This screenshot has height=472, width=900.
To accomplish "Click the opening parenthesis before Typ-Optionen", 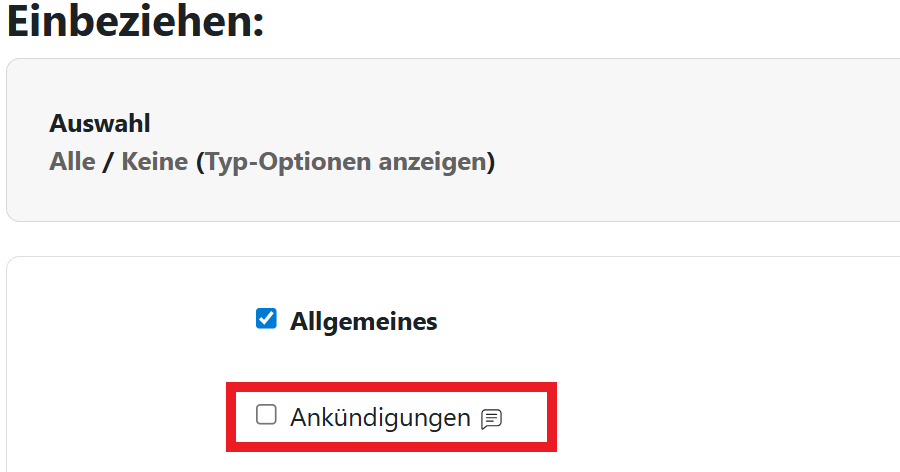I will 199,161.
